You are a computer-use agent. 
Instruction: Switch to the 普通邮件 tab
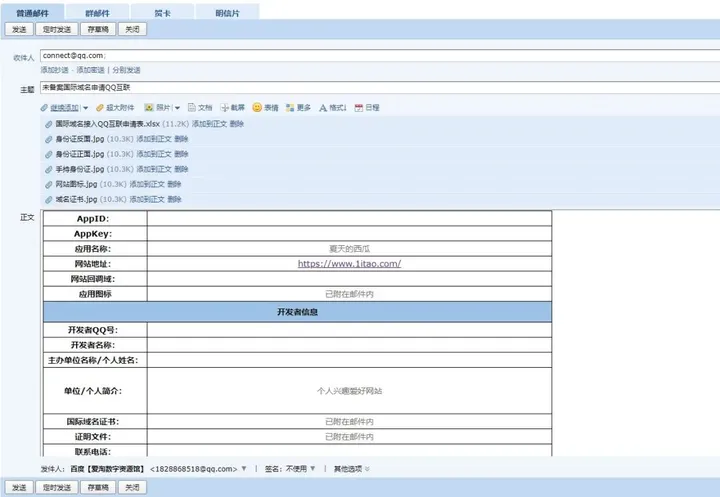point(33,13)
